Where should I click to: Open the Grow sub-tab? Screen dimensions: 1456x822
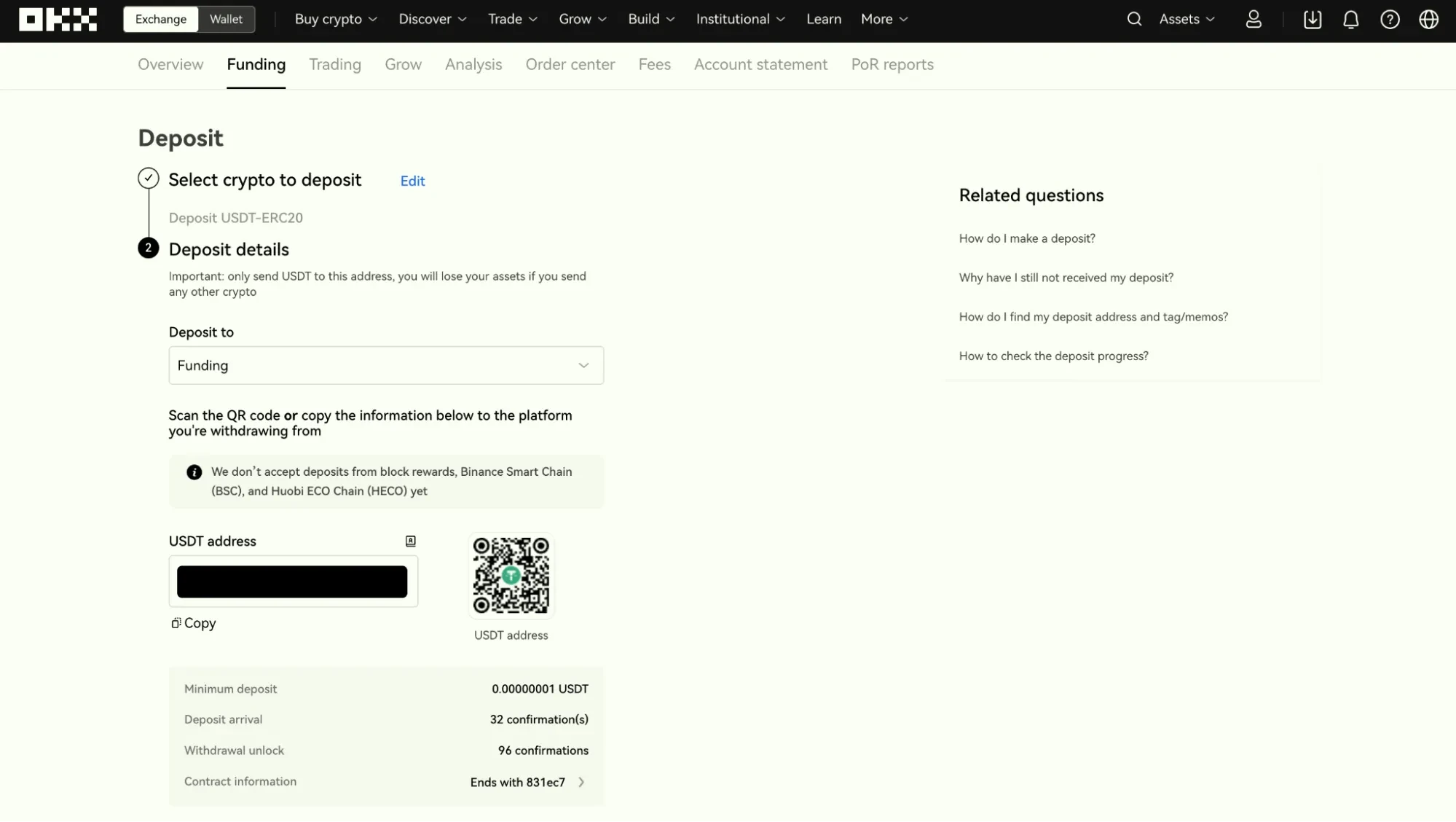[x=404, y=65]
